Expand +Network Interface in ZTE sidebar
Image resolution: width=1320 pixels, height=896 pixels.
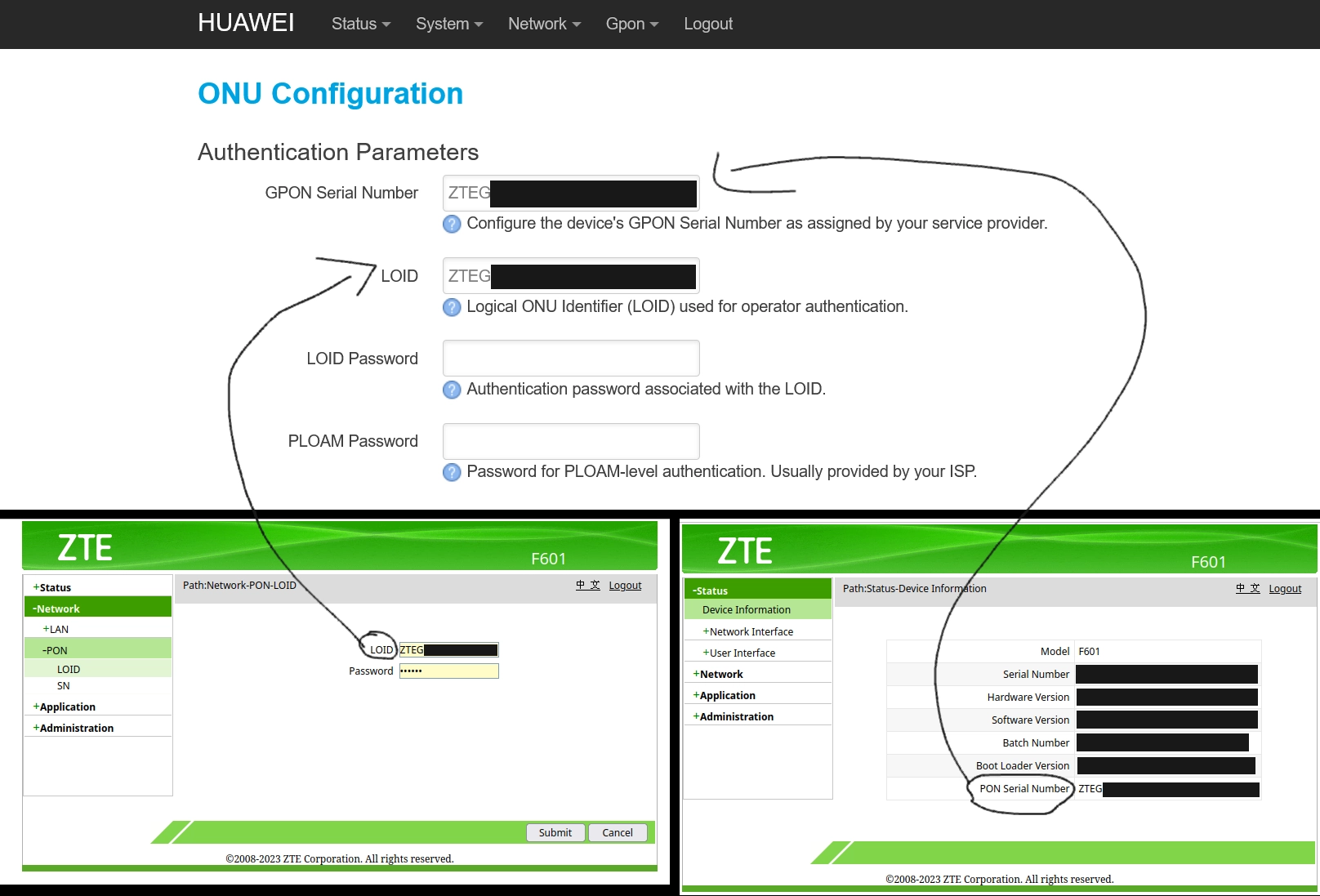click(x=748, y=632)
